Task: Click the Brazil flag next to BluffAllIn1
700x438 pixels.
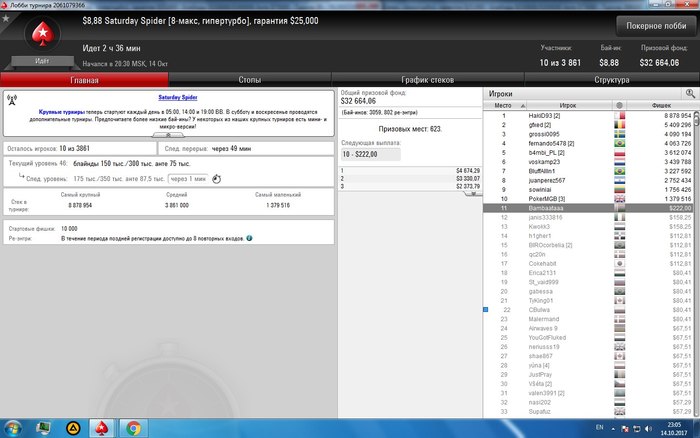Action: 619,171
